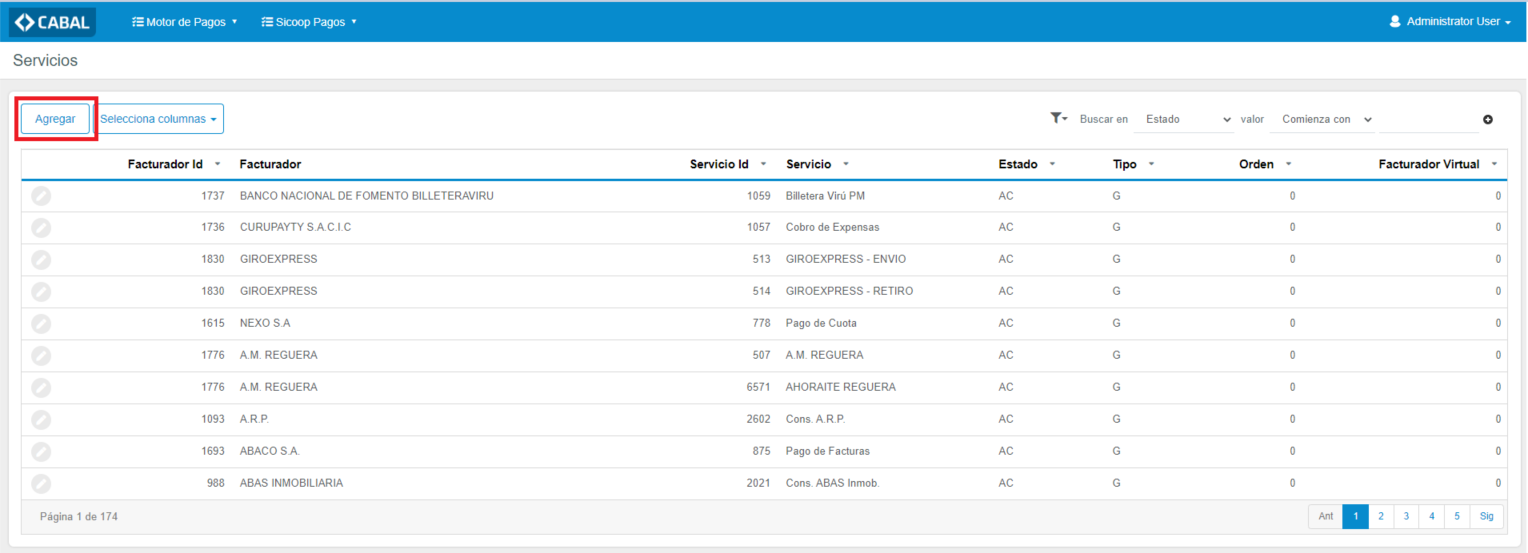Click Facturador Id 1737 cell
The image size is (1528, 553).
pyautogui.click(x=213, y=196)
